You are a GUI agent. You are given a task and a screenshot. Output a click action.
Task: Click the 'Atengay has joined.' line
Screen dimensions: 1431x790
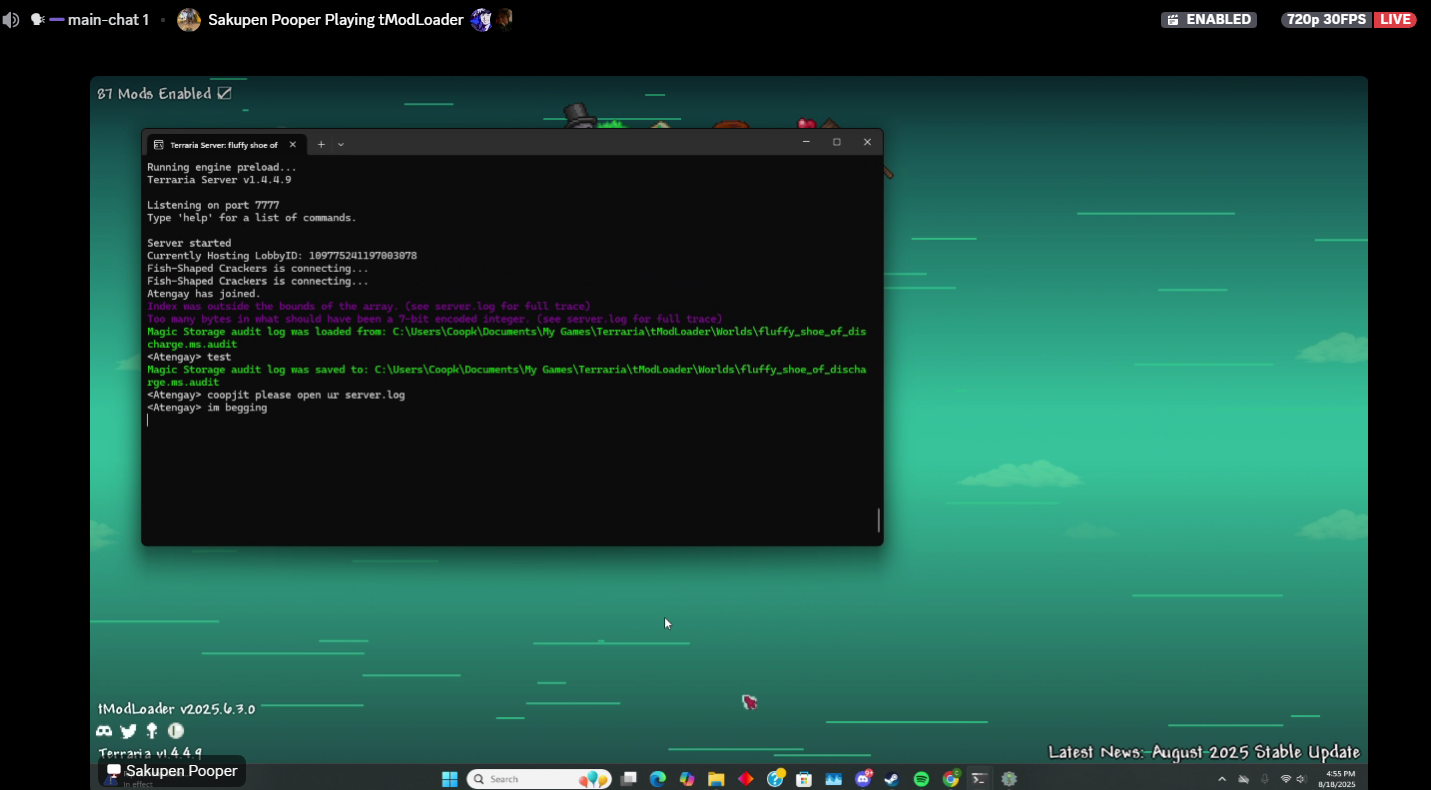(x=204, y=294)
